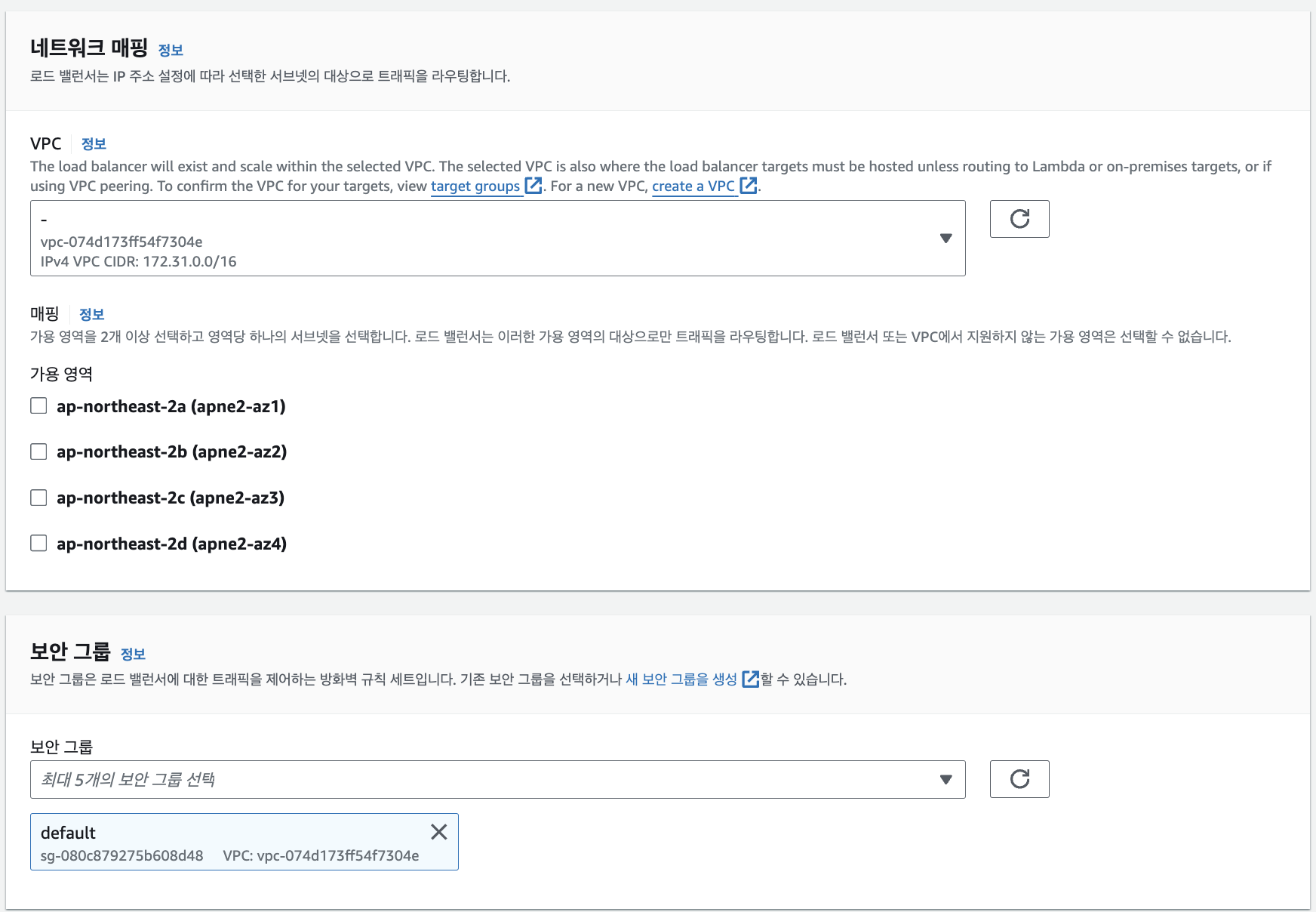
Task: Open the security group selection dropdown
Action: pyautogui.click(x=498, y=779)
